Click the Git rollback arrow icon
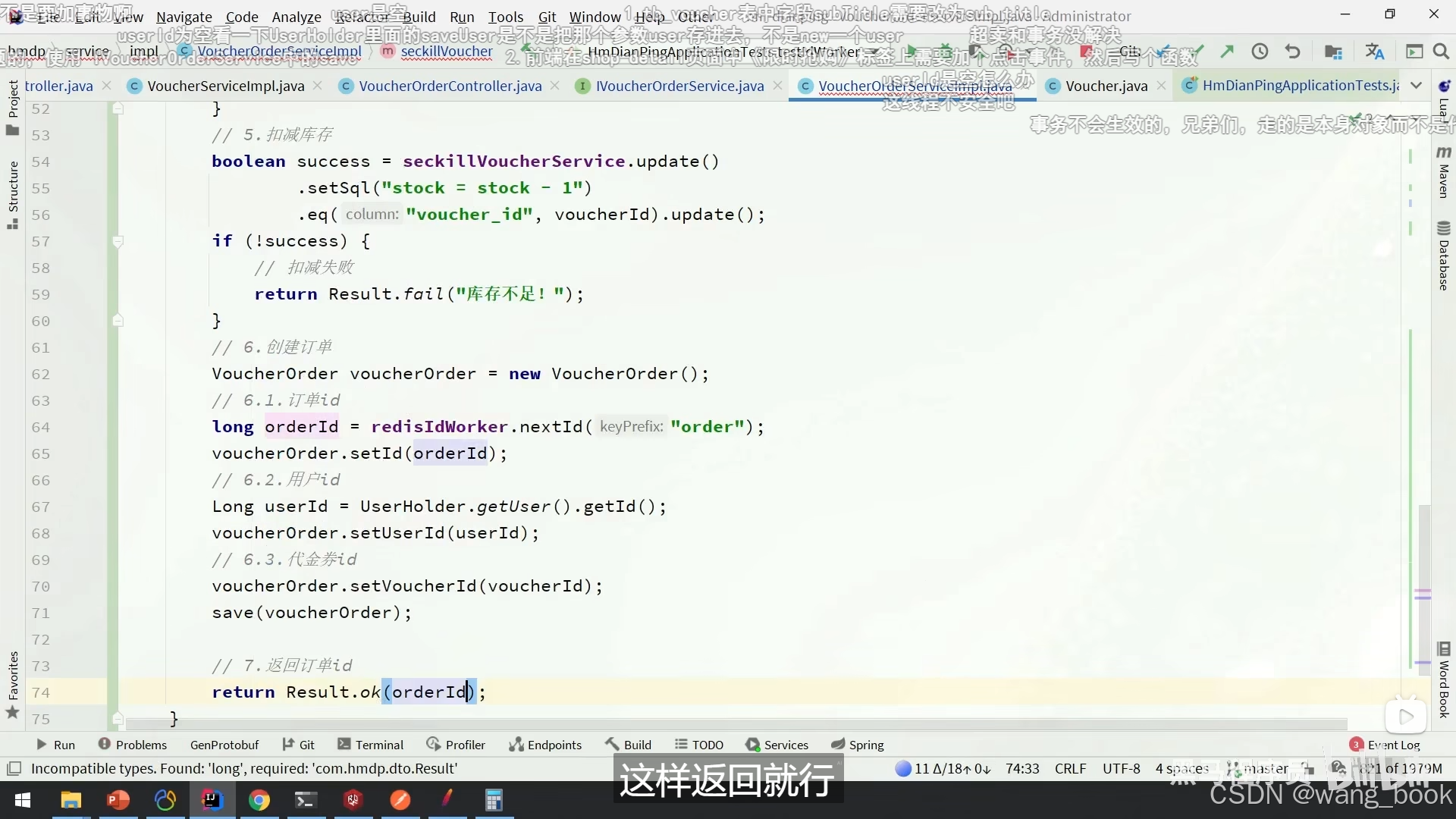 pos(1293,52)
